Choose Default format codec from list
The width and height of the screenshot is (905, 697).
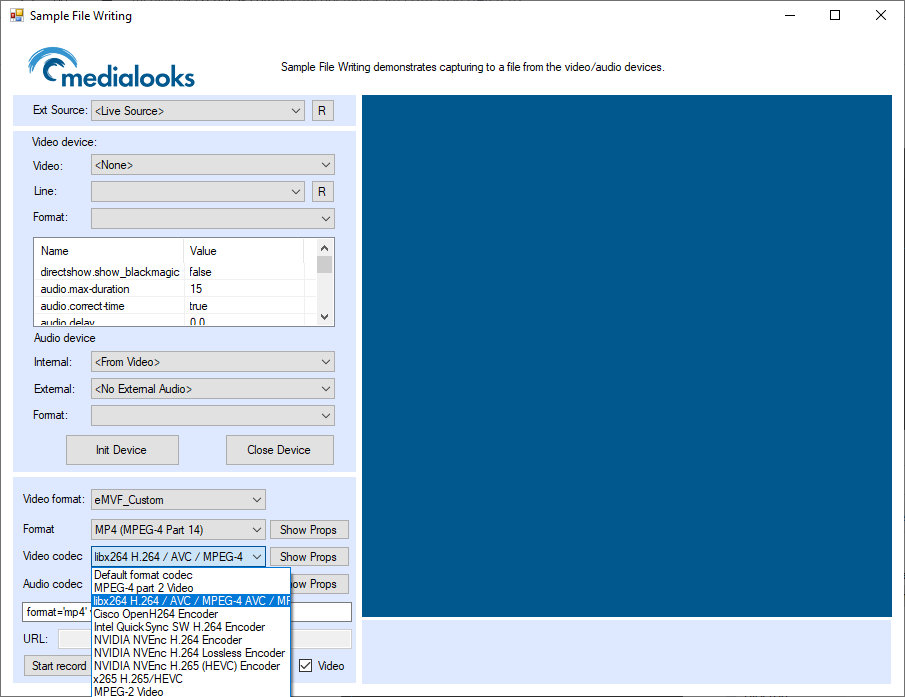coord(191,575)
